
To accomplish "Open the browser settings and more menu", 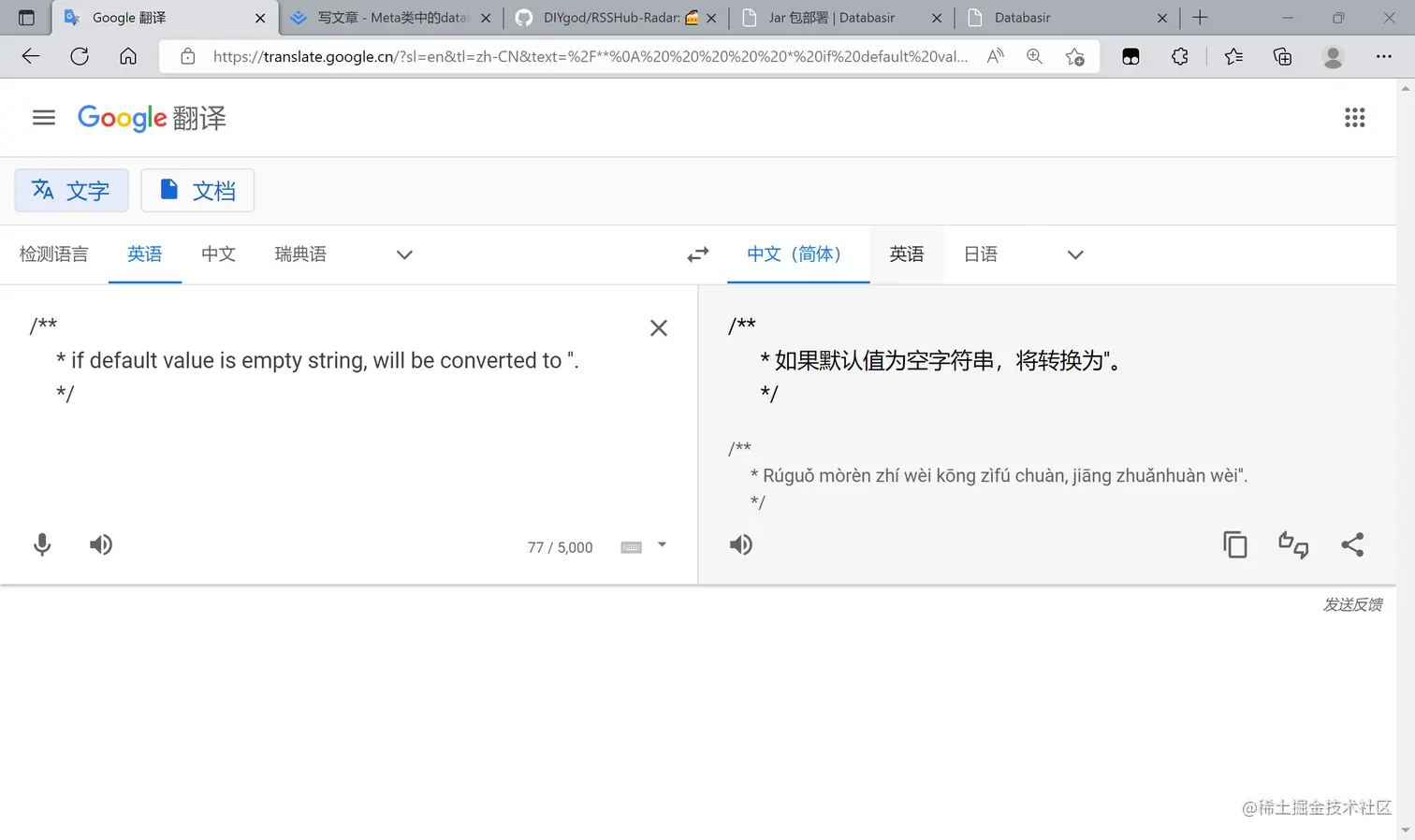I will click(1383, 56).
